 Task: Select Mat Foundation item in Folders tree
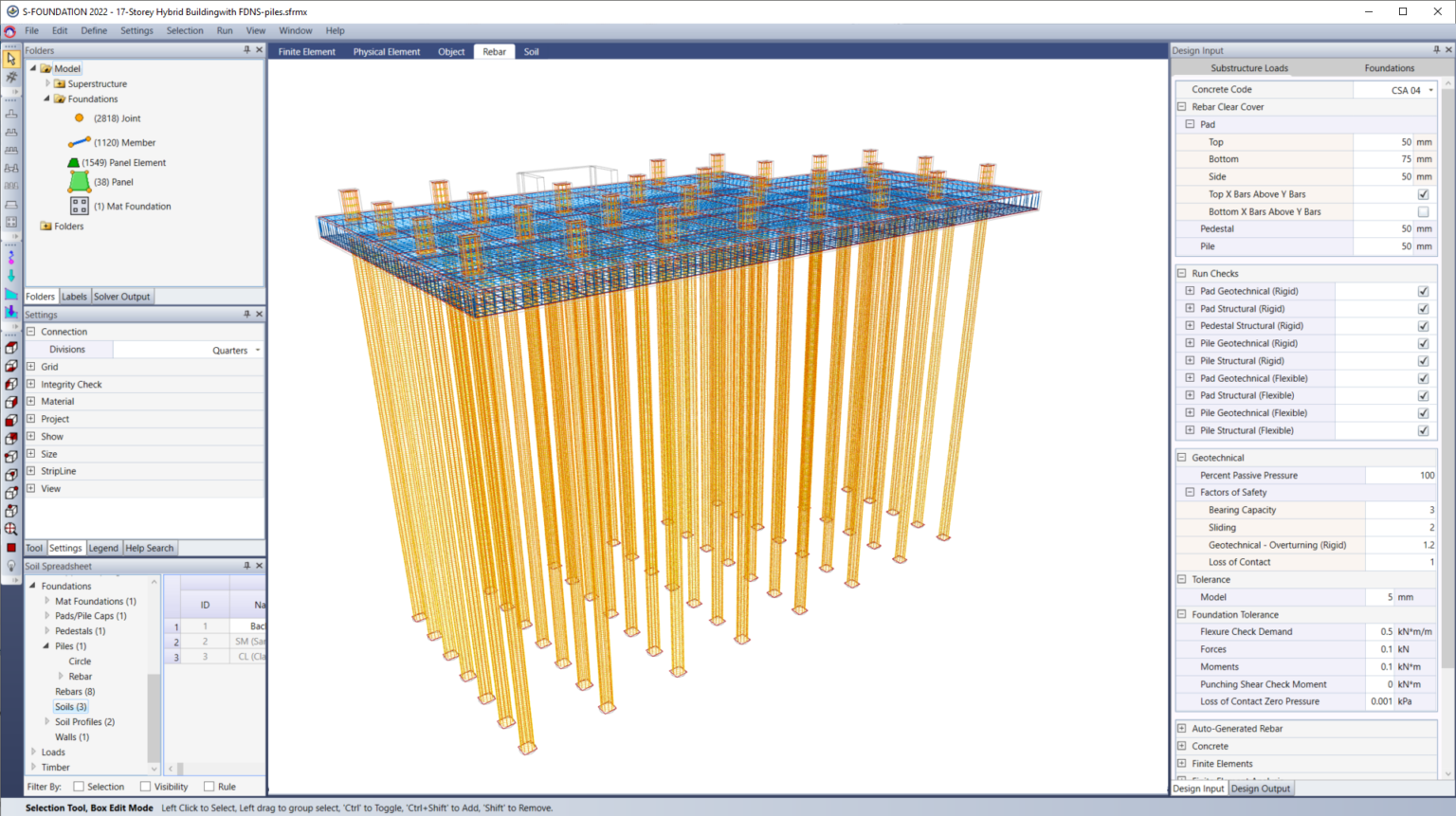pos(132,206)
